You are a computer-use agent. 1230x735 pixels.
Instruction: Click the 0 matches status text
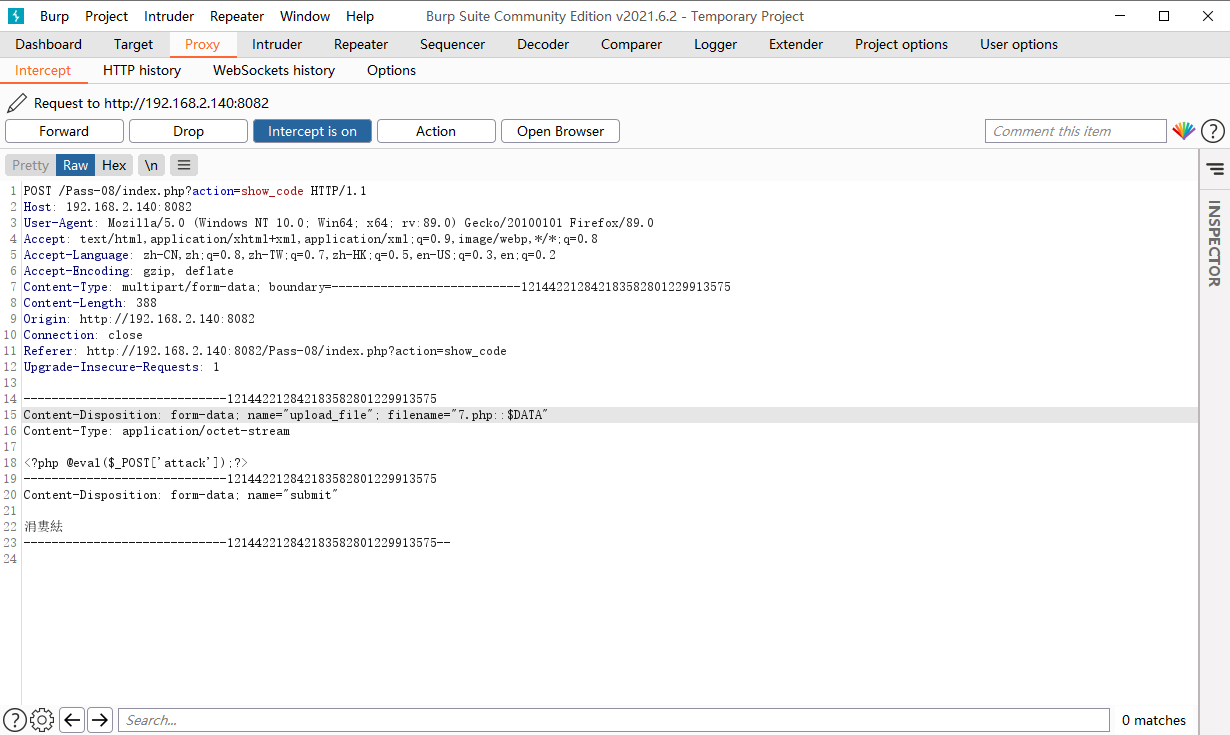[x=1153, y=720]
